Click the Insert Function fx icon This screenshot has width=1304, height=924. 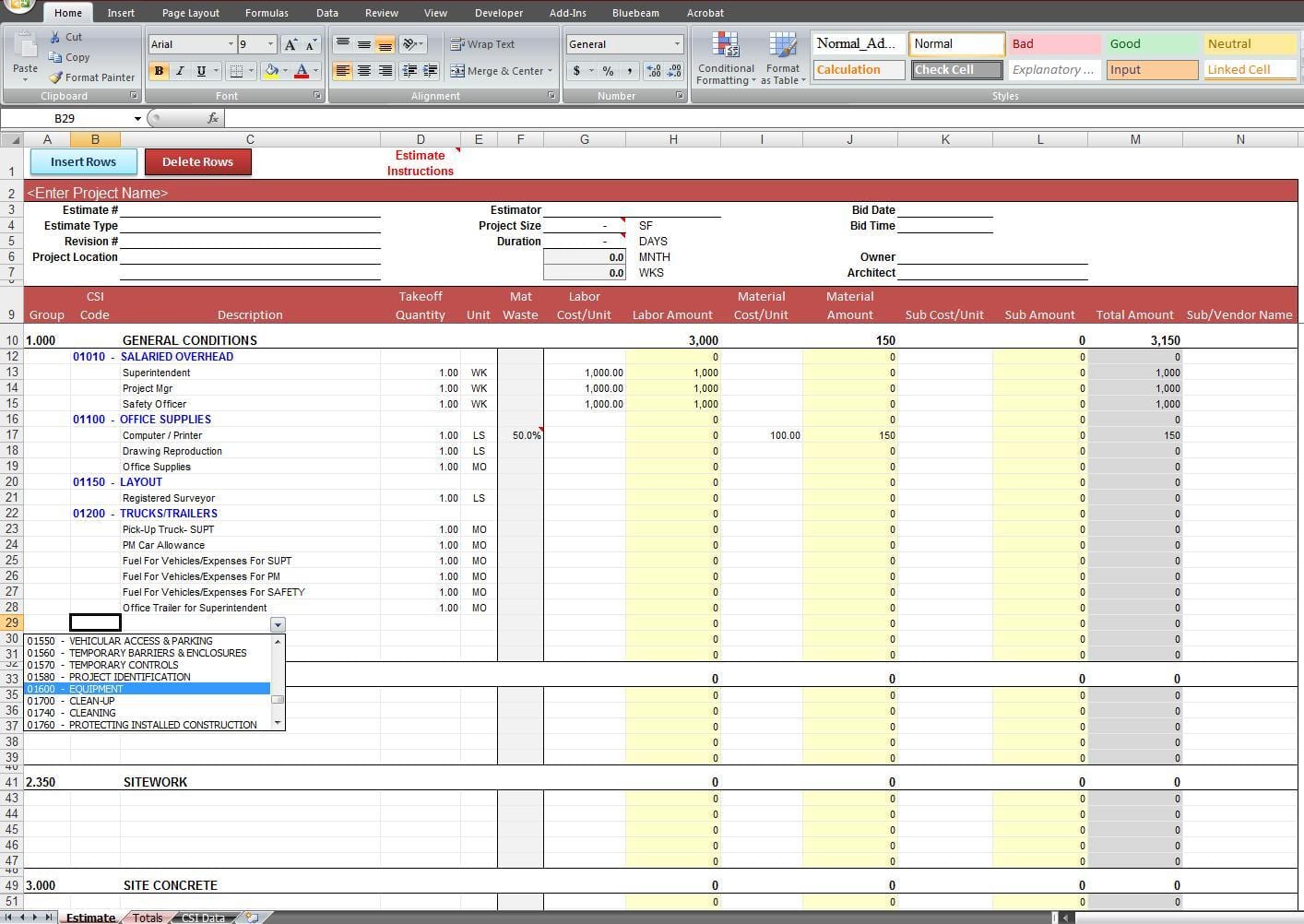click(x=214, y=118)
